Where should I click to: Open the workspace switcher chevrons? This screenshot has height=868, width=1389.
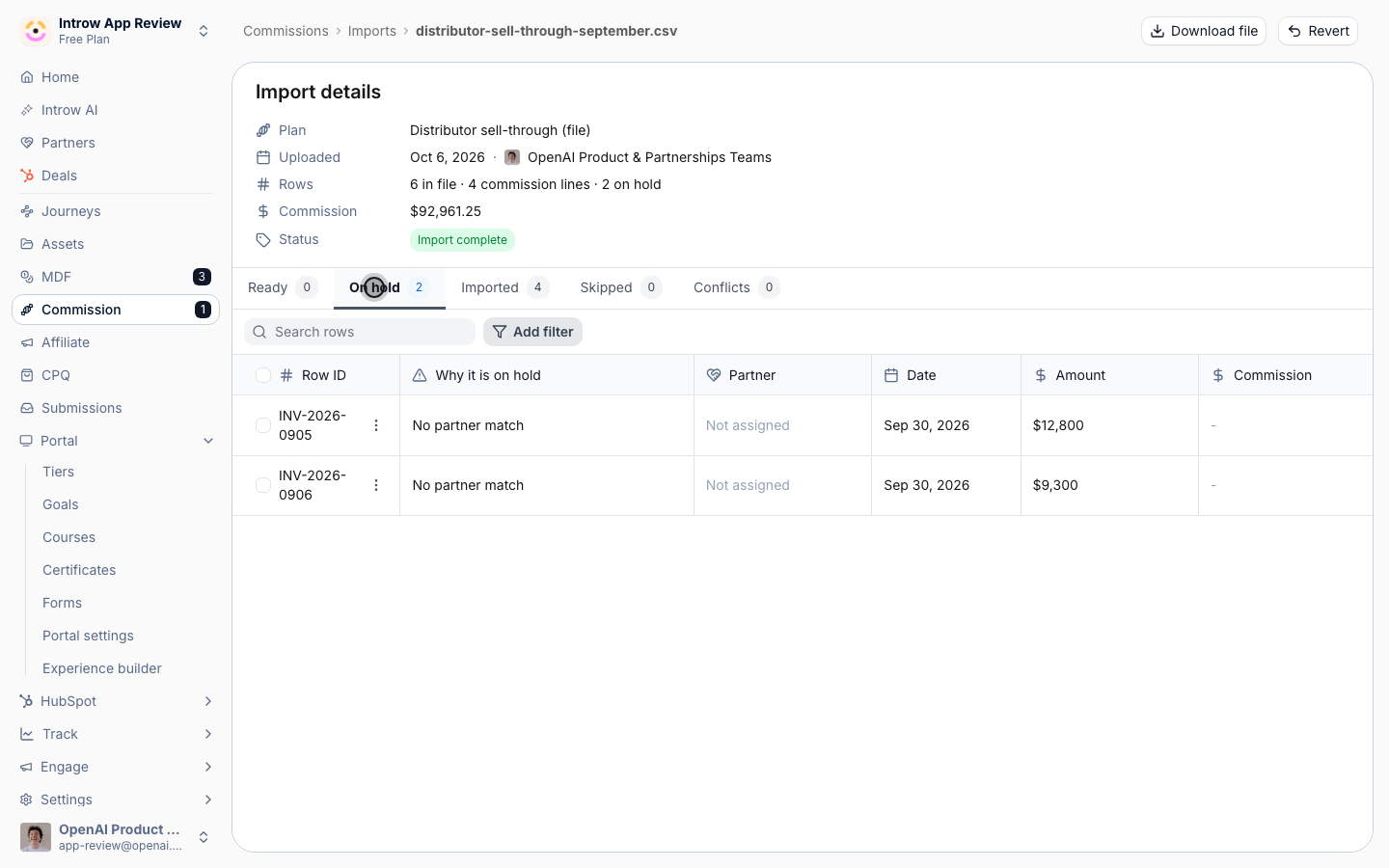(x=204, y=31)
